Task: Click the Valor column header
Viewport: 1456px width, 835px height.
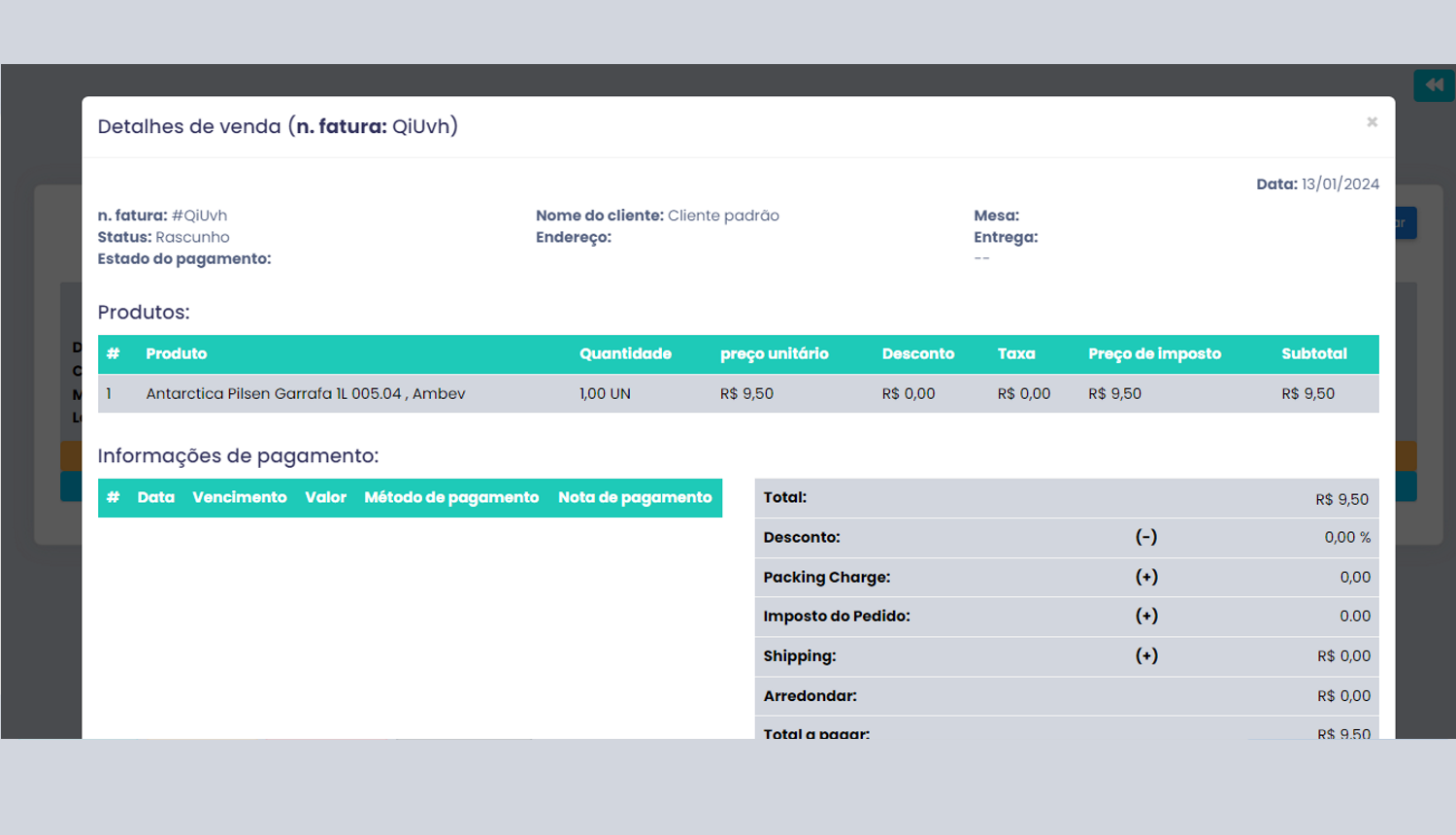Action: 325,497
